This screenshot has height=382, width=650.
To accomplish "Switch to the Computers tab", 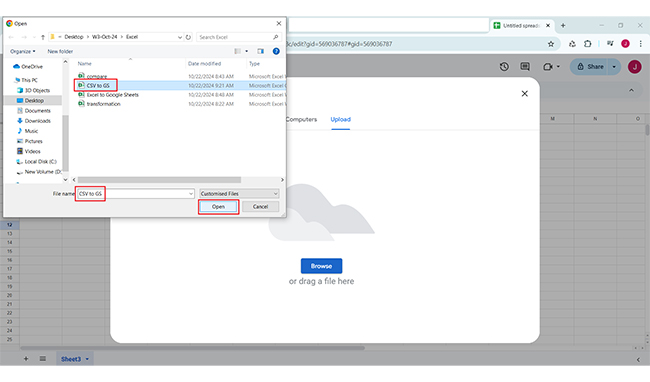I will coord(302,119).
